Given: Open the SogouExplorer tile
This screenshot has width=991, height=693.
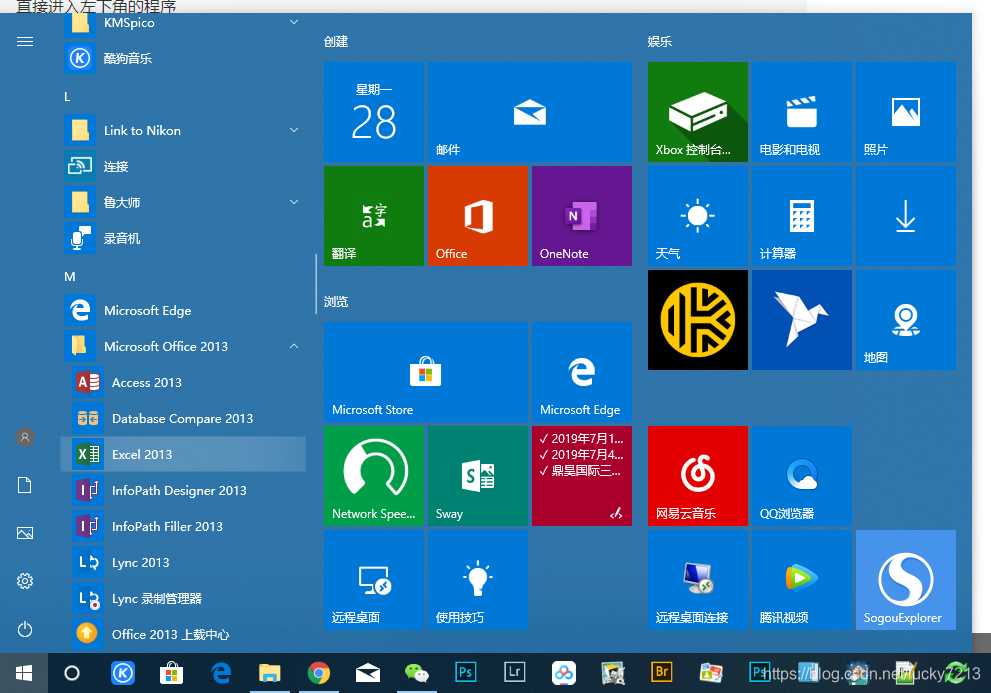Looking at the screenshot, I should 906,580.
